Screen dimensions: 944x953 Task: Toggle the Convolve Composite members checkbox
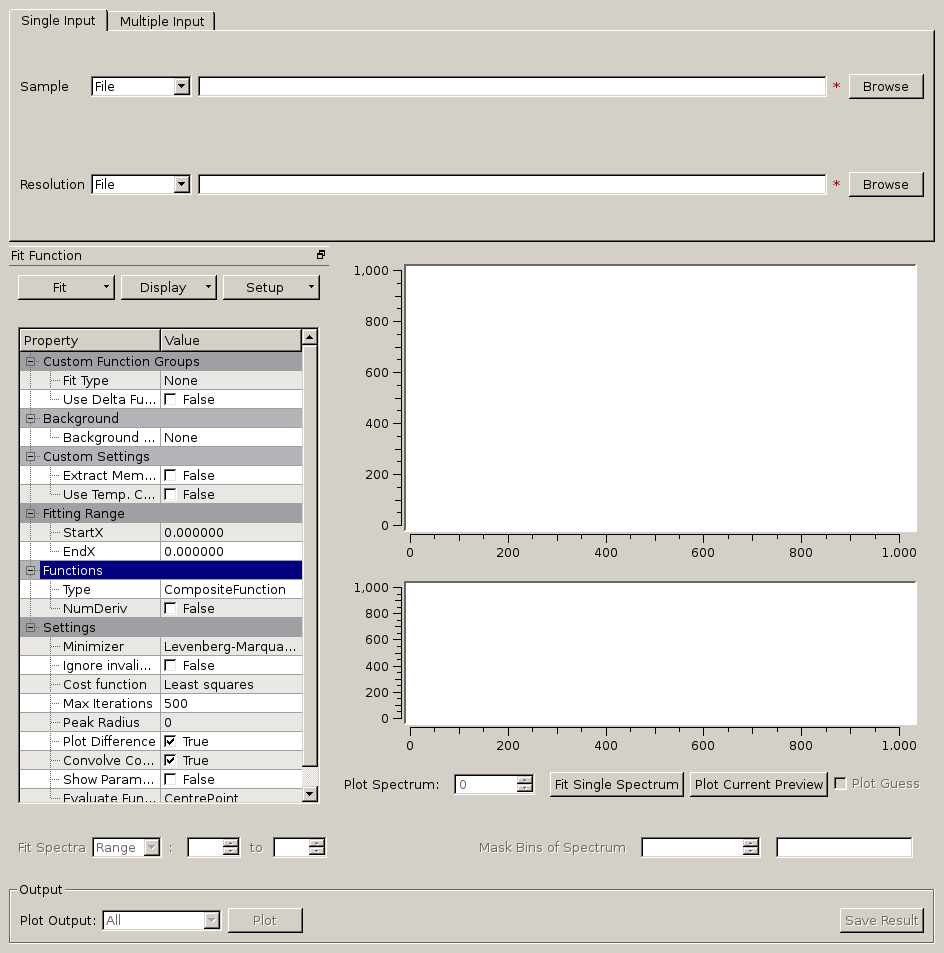pyautogui.click(x=170, y=761)
